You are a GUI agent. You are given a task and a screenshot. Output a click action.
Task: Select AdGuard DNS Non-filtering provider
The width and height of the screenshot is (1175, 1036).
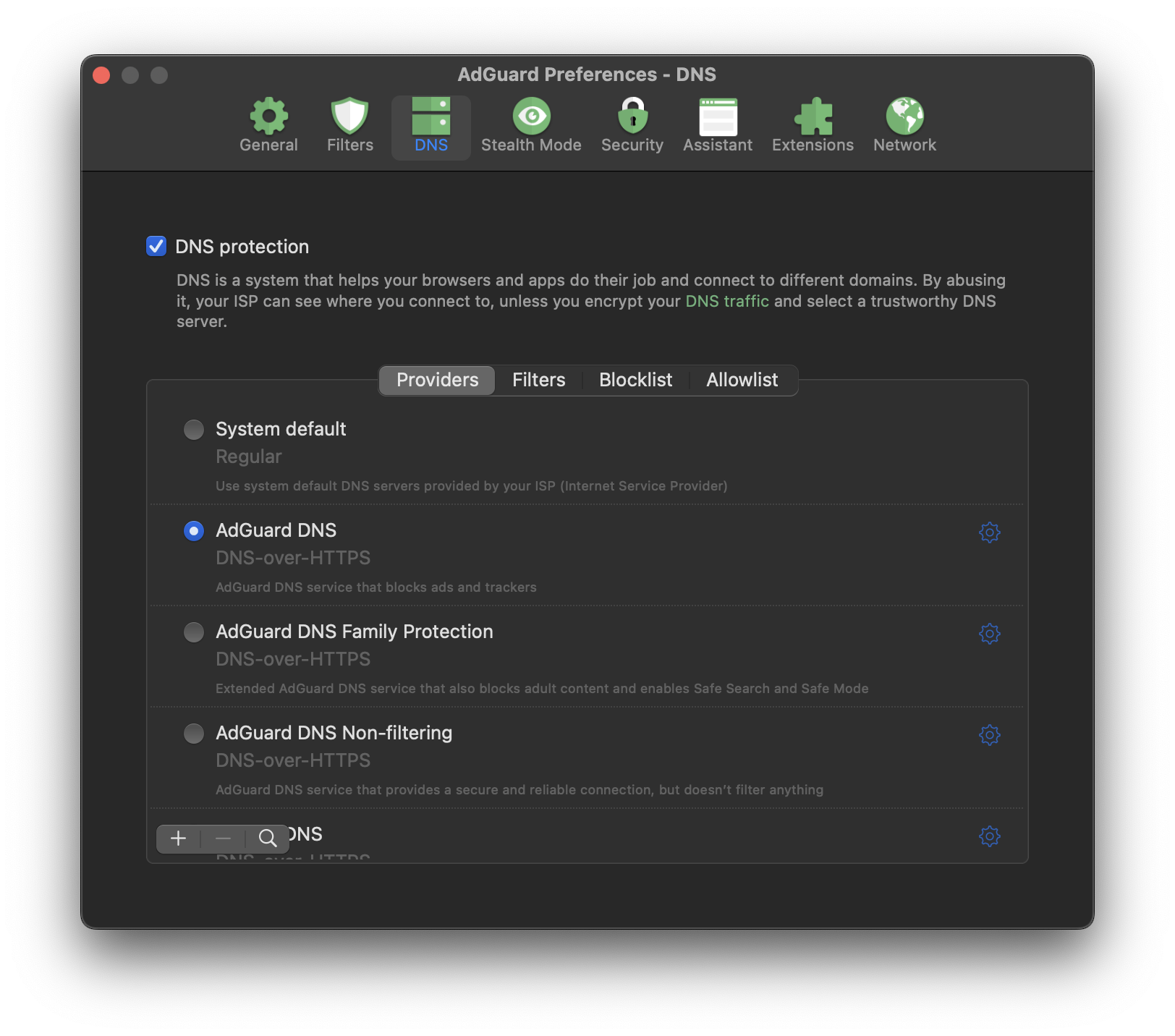[193, 733]
